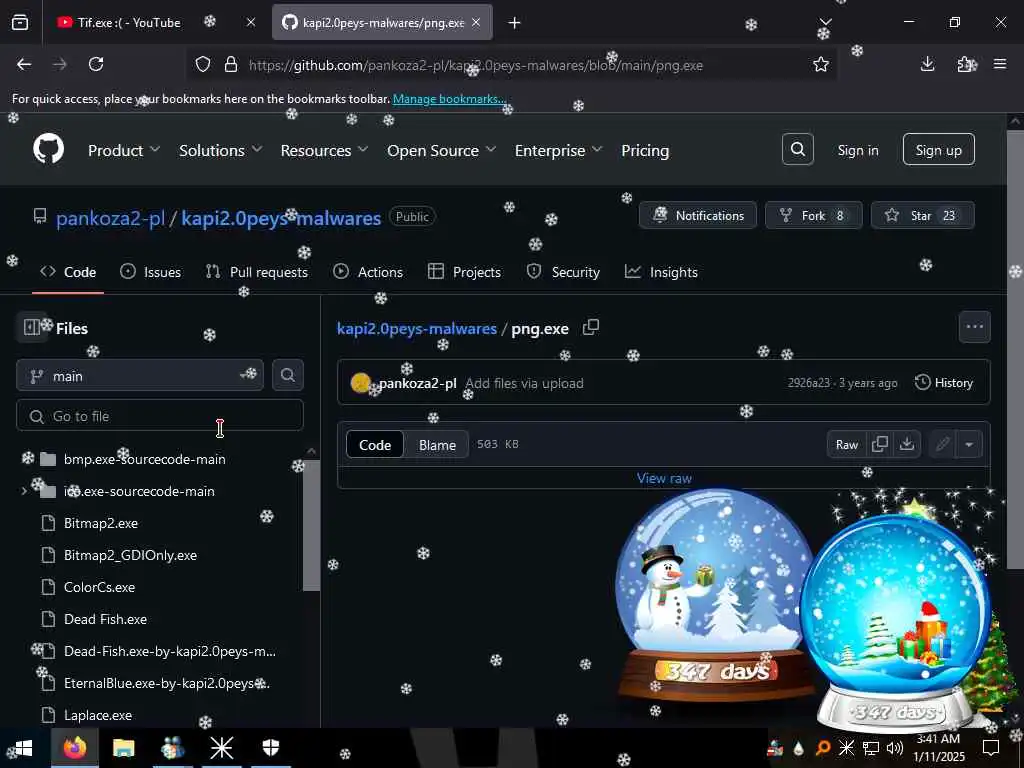Open Windows Start menu

[x=23, y=748]
